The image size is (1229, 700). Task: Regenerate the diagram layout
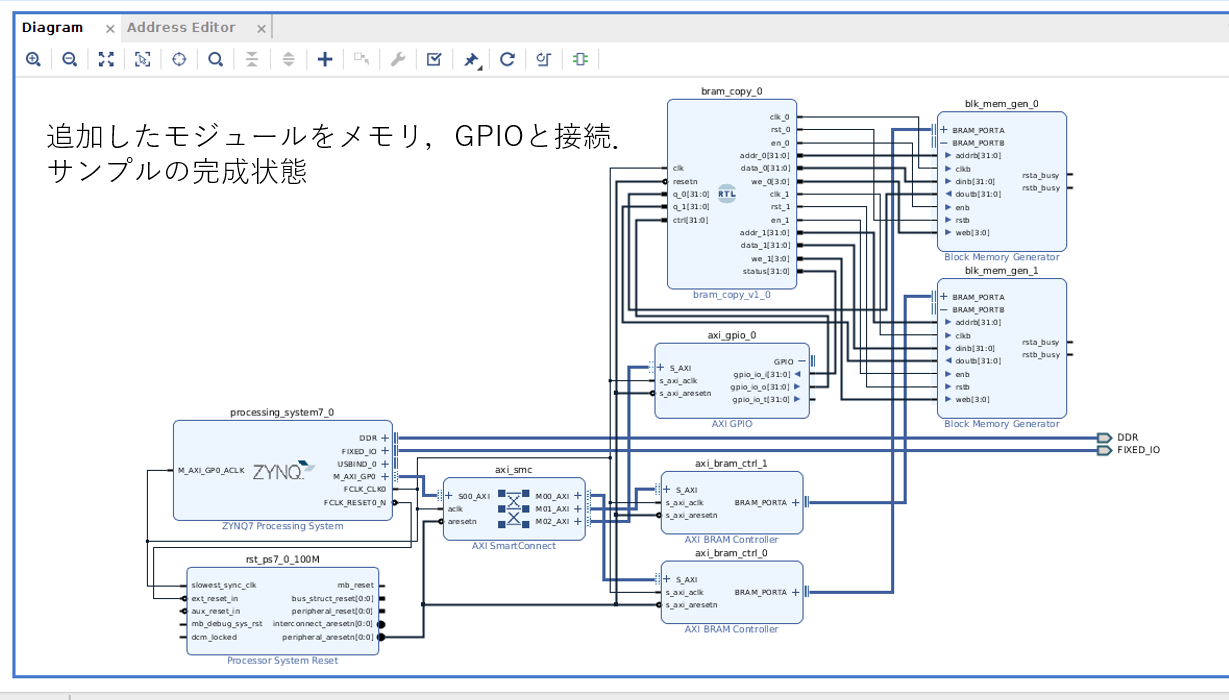506,59
